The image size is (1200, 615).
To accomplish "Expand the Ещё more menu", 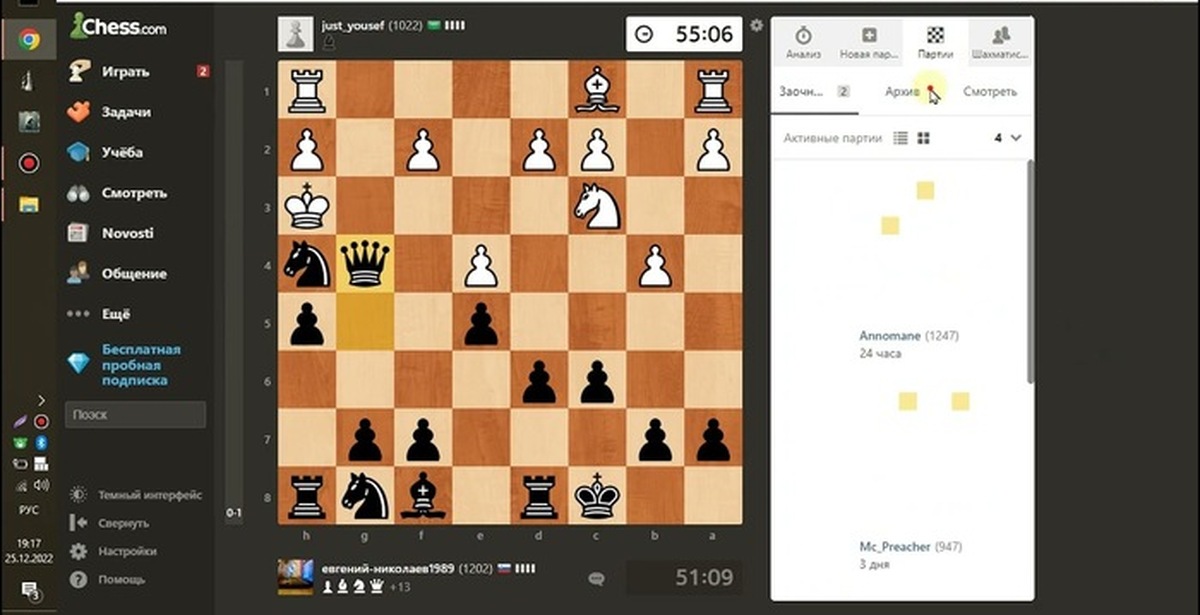I will click(115, 314).
